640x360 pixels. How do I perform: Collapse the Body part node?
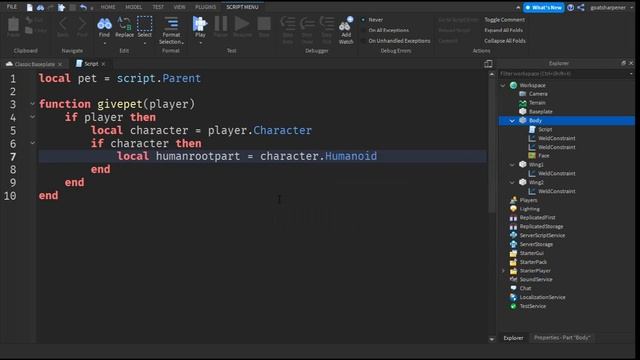[512, 120]
